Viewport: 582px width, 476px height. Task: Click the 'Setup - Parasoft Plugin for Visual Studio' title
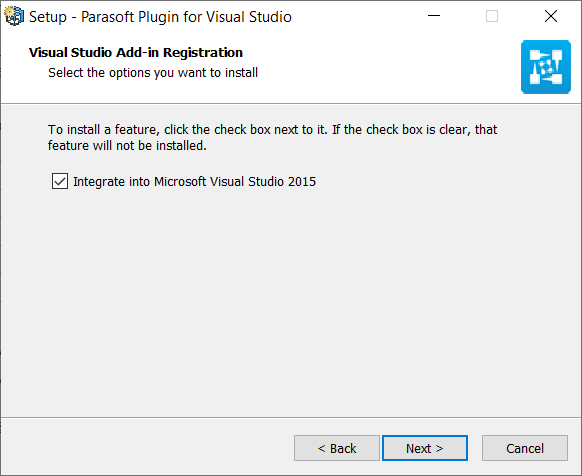click(160, 17)
